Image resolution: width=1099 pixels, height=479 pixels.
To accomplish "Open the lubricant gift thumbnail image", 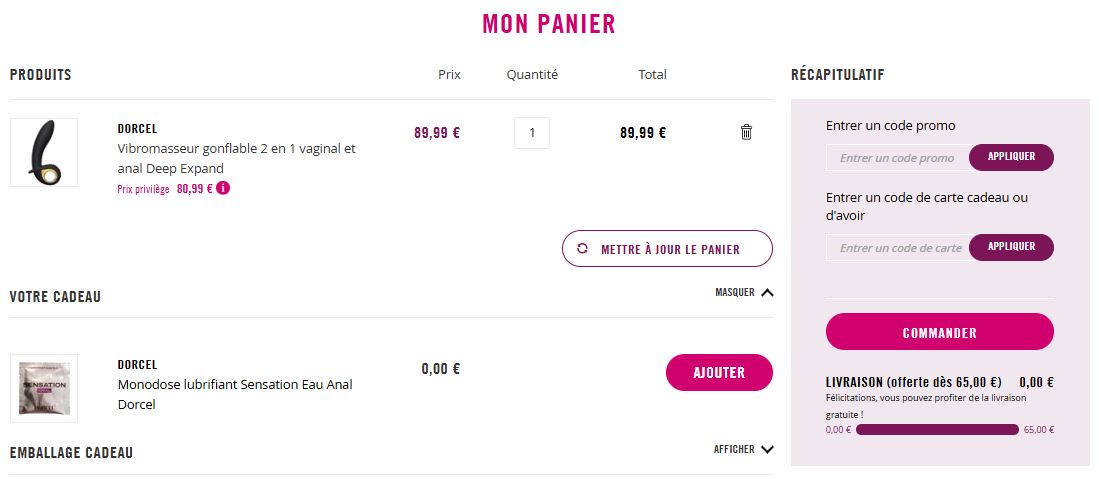I will [x=44, y=388].
